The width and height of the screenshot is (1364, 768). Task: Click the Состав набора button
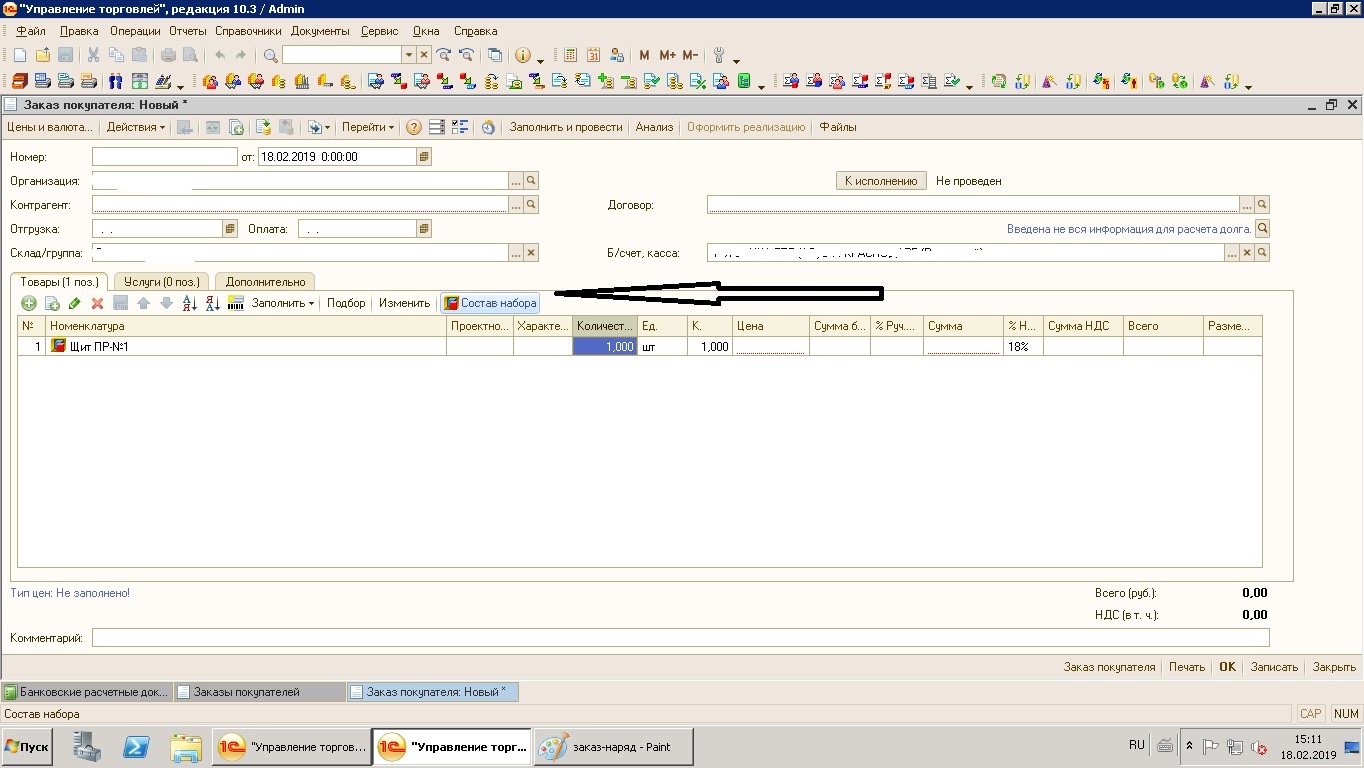tap(490, 303)
